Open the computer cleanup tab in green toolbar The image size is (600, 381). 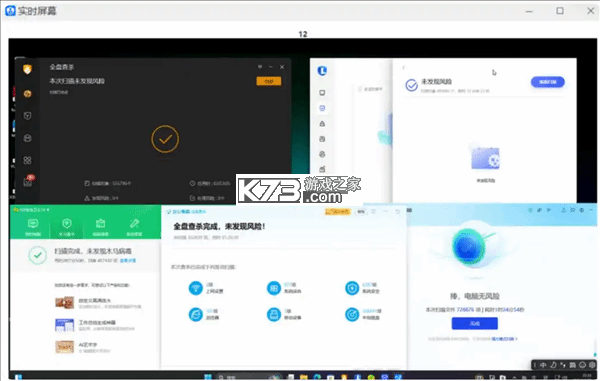coord(100,227)
